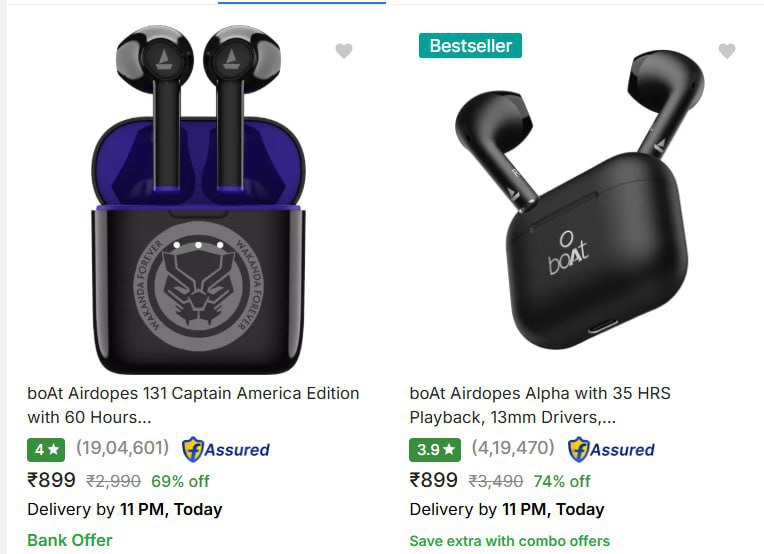View the 4,19,470 ratings count

coord(513,449)
